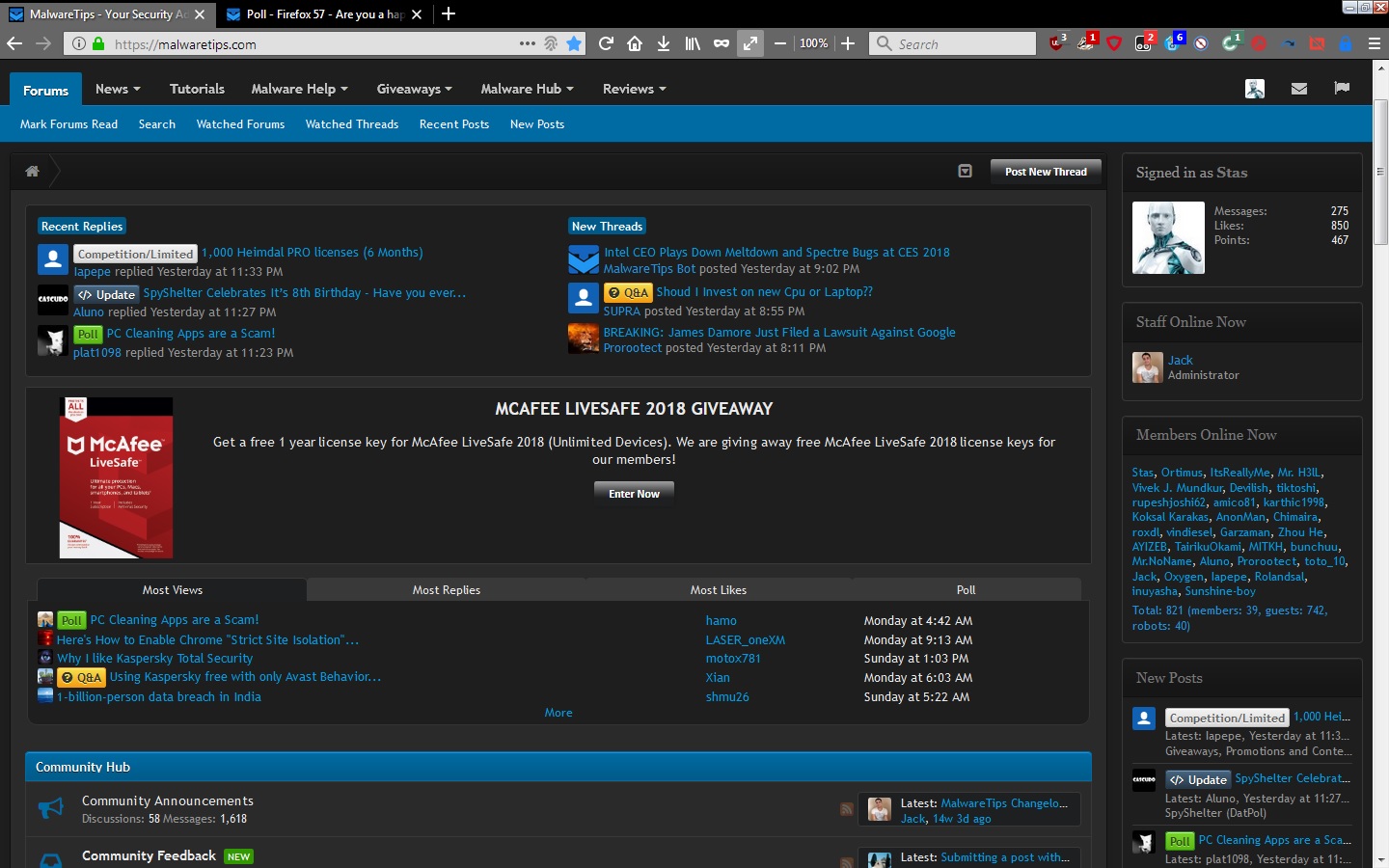
Task: Go to forum home via breadcrumb house icon
Action: click(x=32, y=171)
